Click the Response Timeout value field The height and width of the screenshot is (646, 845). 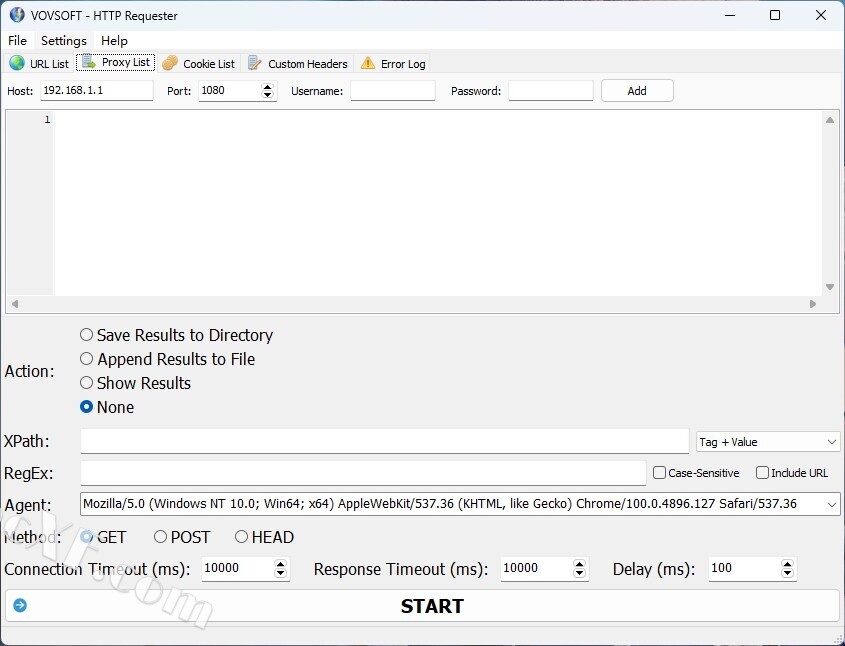pyautogui.click(x=537, y=568)
